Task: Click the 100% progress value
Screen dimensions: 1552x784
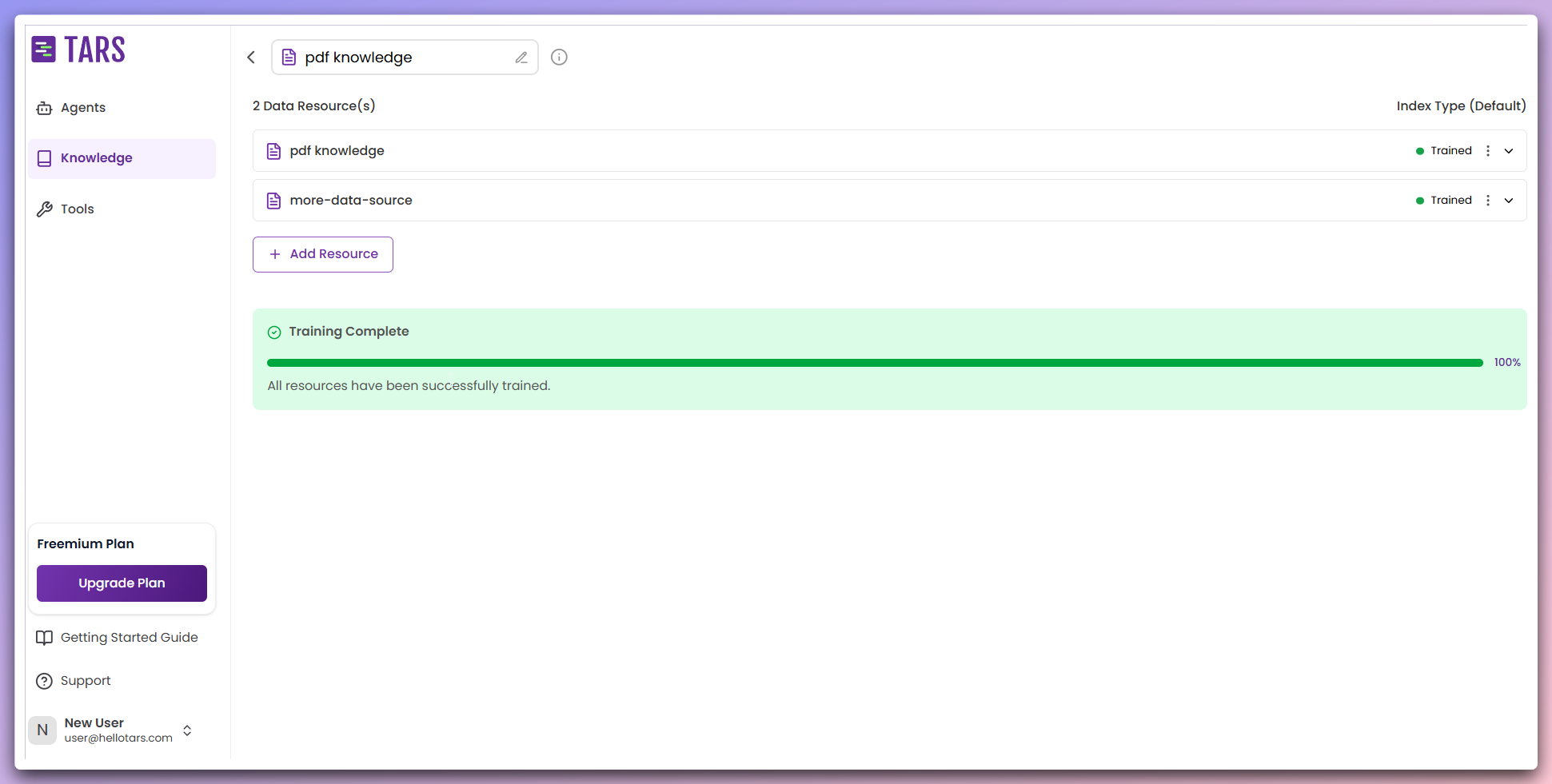Action: pos(1507,363)
